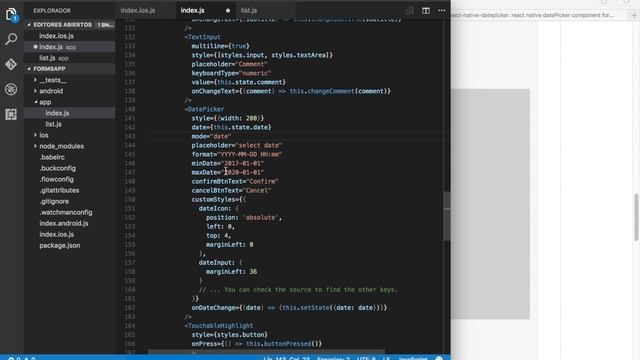Screen dimensions: 640x360
Task: Open list.js under app folder
Action: [x=53, y=124]
